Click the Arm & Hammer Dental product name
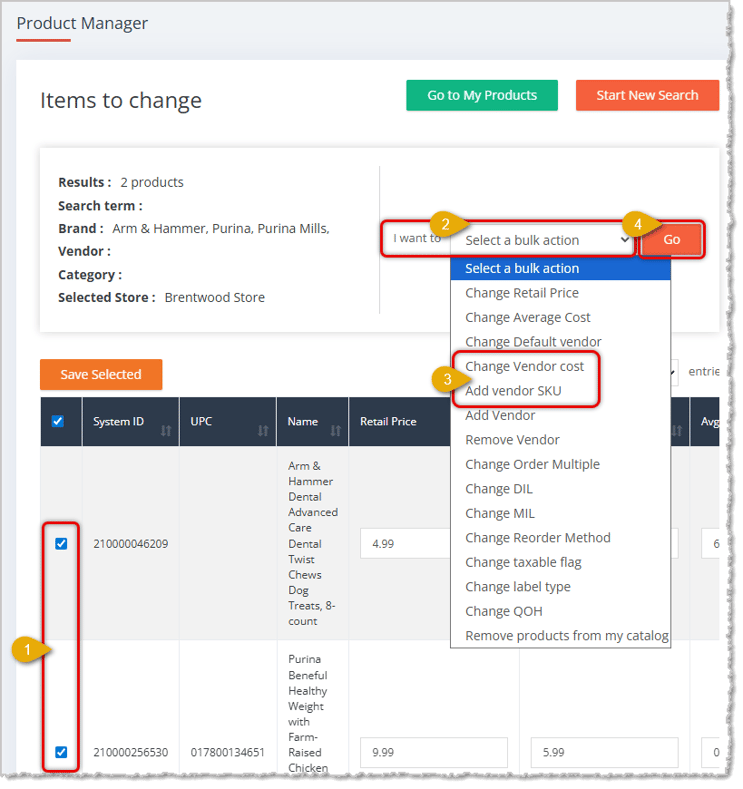The image size is (743, 789). [x=312, y=543]
